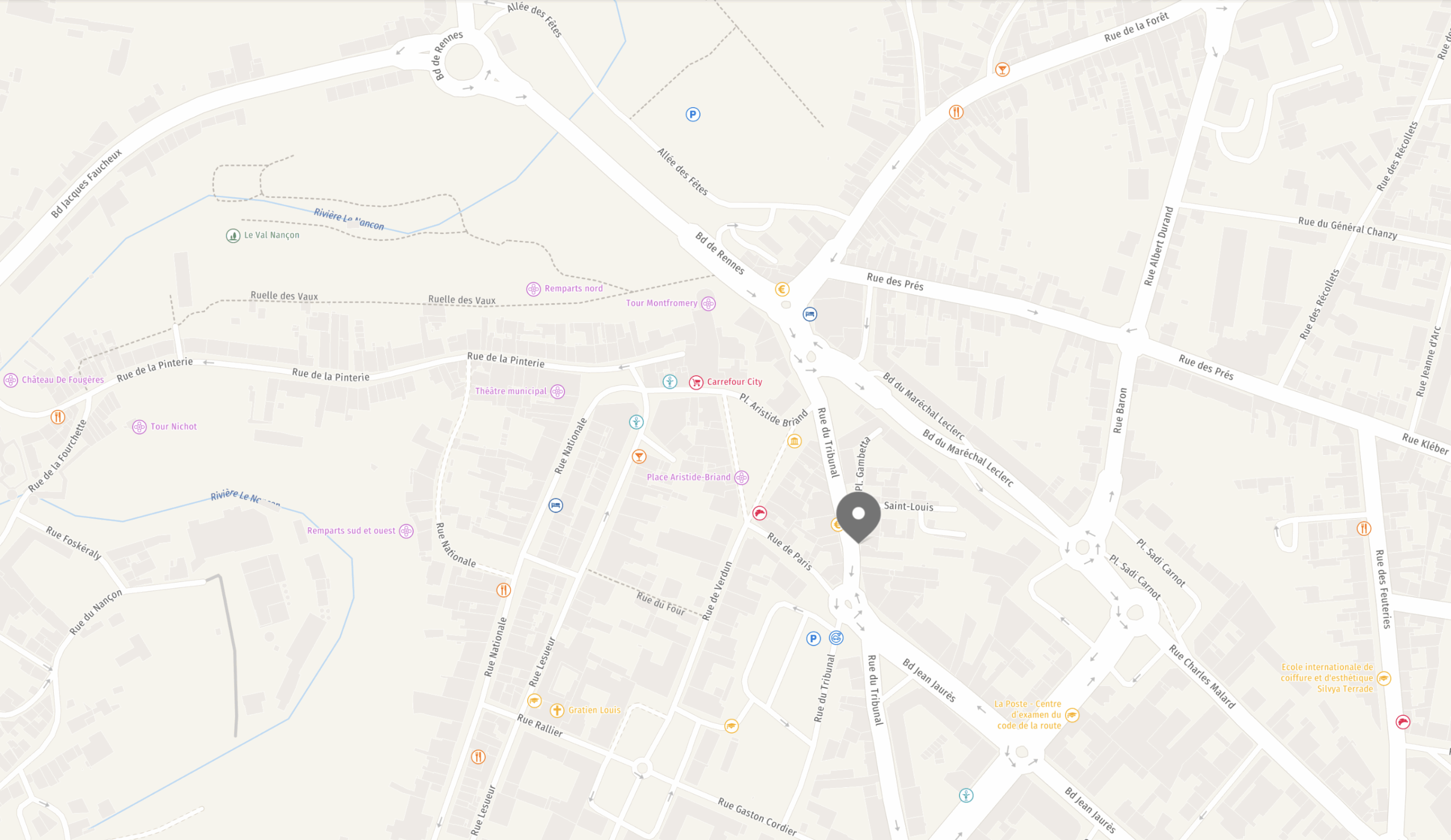
Task: Select the Château De Fougères icon
Action: [x=11, y=380]
